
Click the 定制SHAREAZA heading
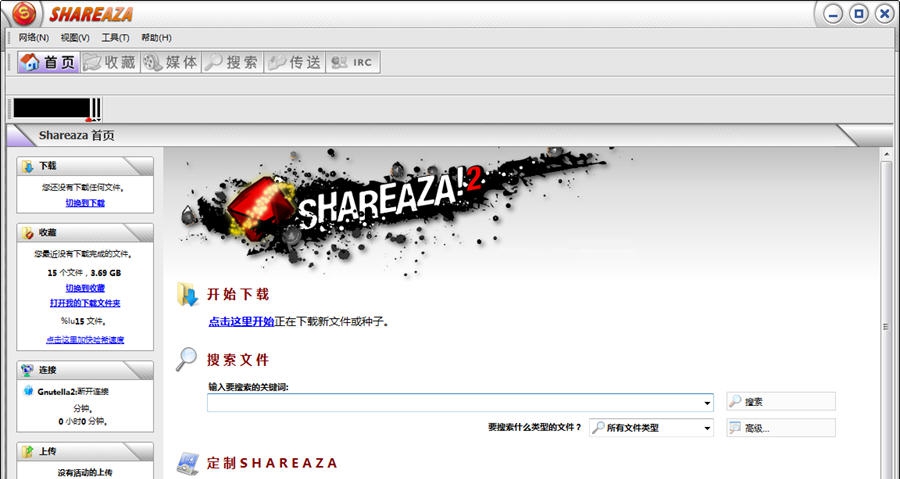(271, 463)
